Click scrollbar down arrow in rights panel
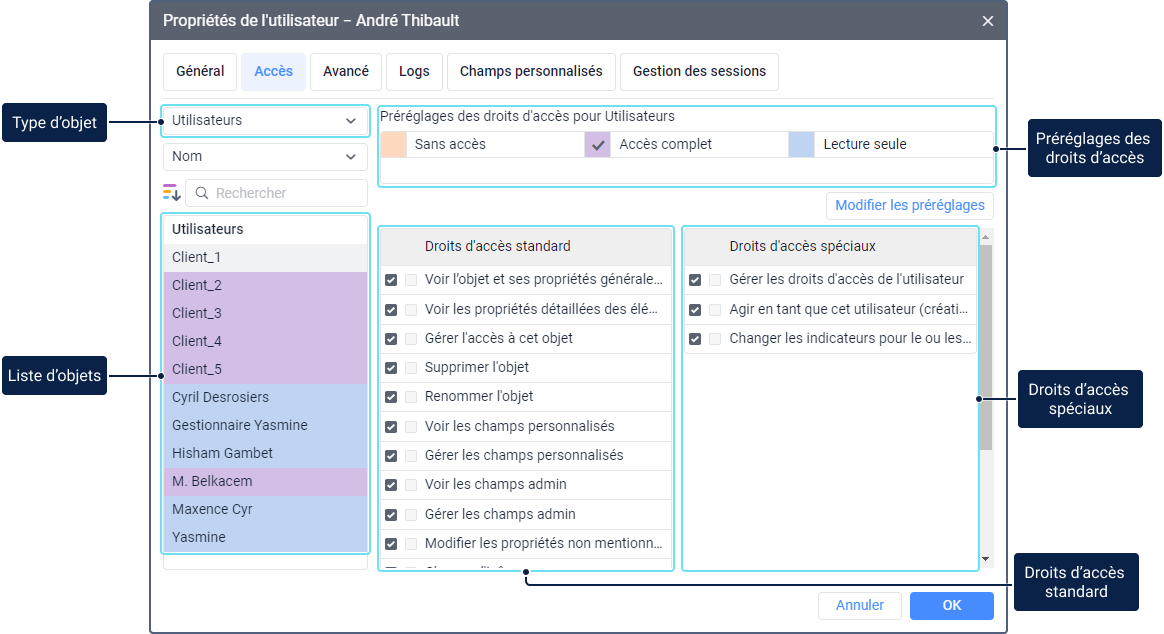 (985, 559)
